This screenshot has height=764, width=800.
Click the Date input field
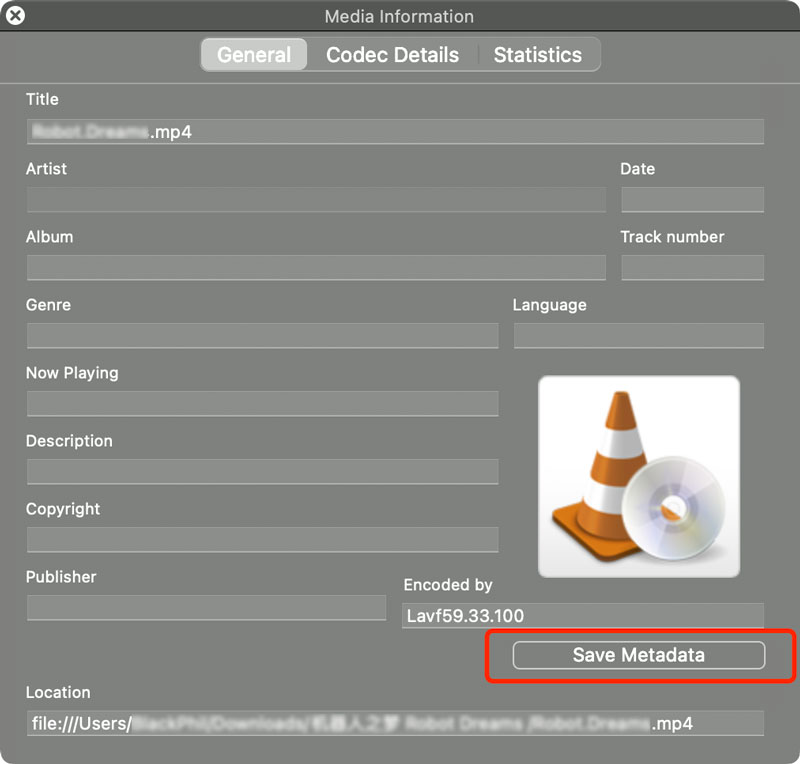(x=692, y=200)
